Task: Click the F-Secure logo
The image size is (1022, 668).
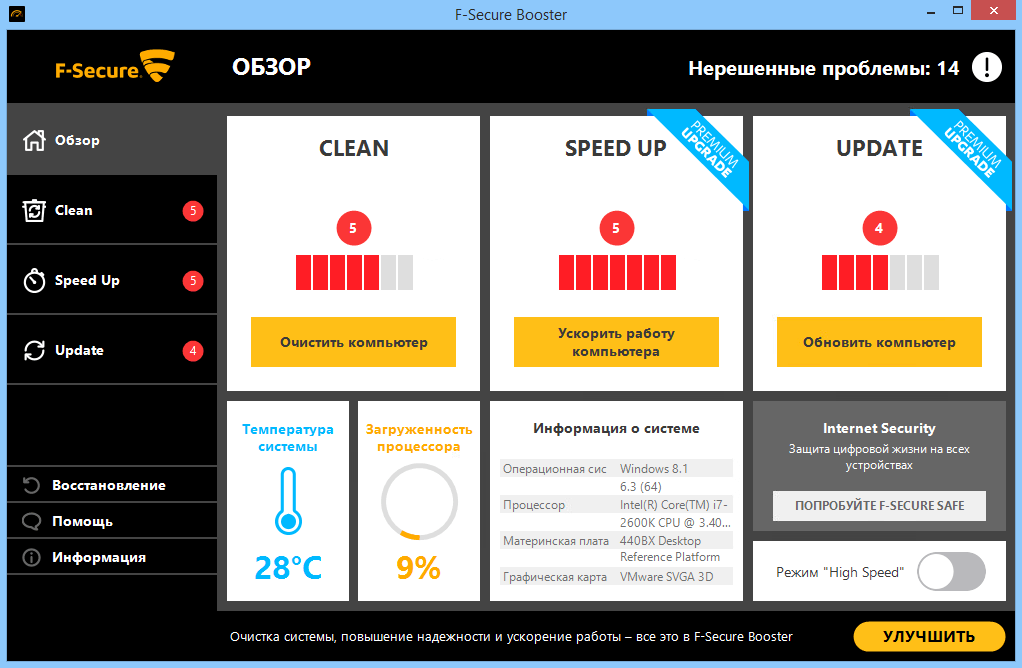Action: 113,66
